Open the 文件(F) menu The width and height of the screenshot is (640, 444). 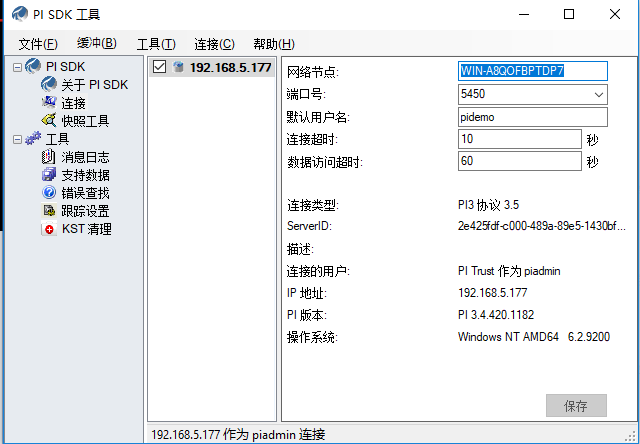point(38,44)
